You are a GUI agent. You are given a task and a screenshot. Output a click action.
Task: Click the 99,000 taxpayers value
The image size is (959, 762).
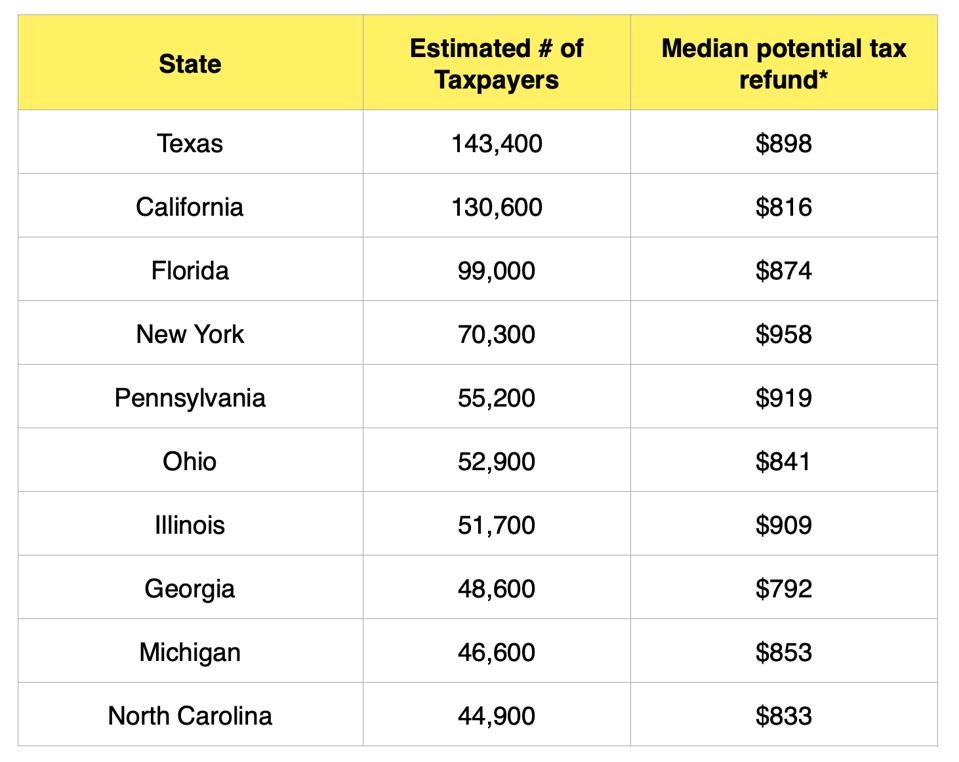coord(496,271)
